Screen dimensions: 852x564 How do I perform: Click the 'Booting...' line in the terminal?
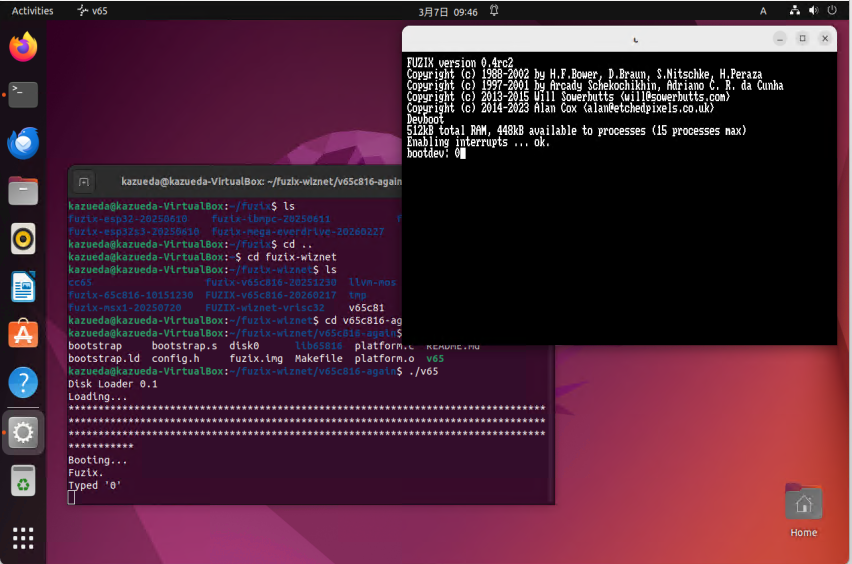coord(98,460)
